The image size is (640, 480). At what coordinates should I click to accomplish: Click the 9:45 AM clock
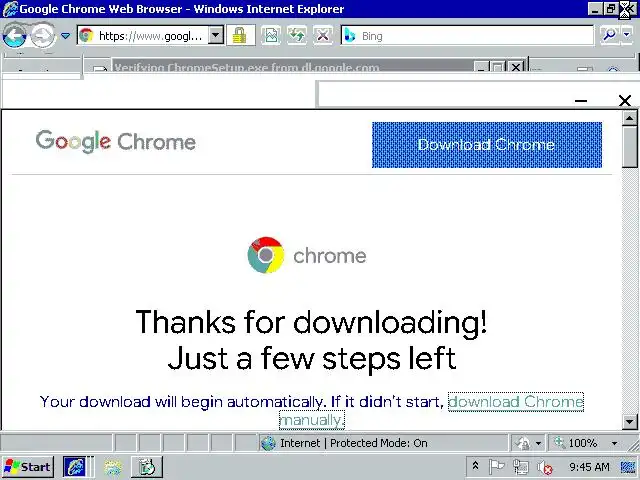point(589,467)
